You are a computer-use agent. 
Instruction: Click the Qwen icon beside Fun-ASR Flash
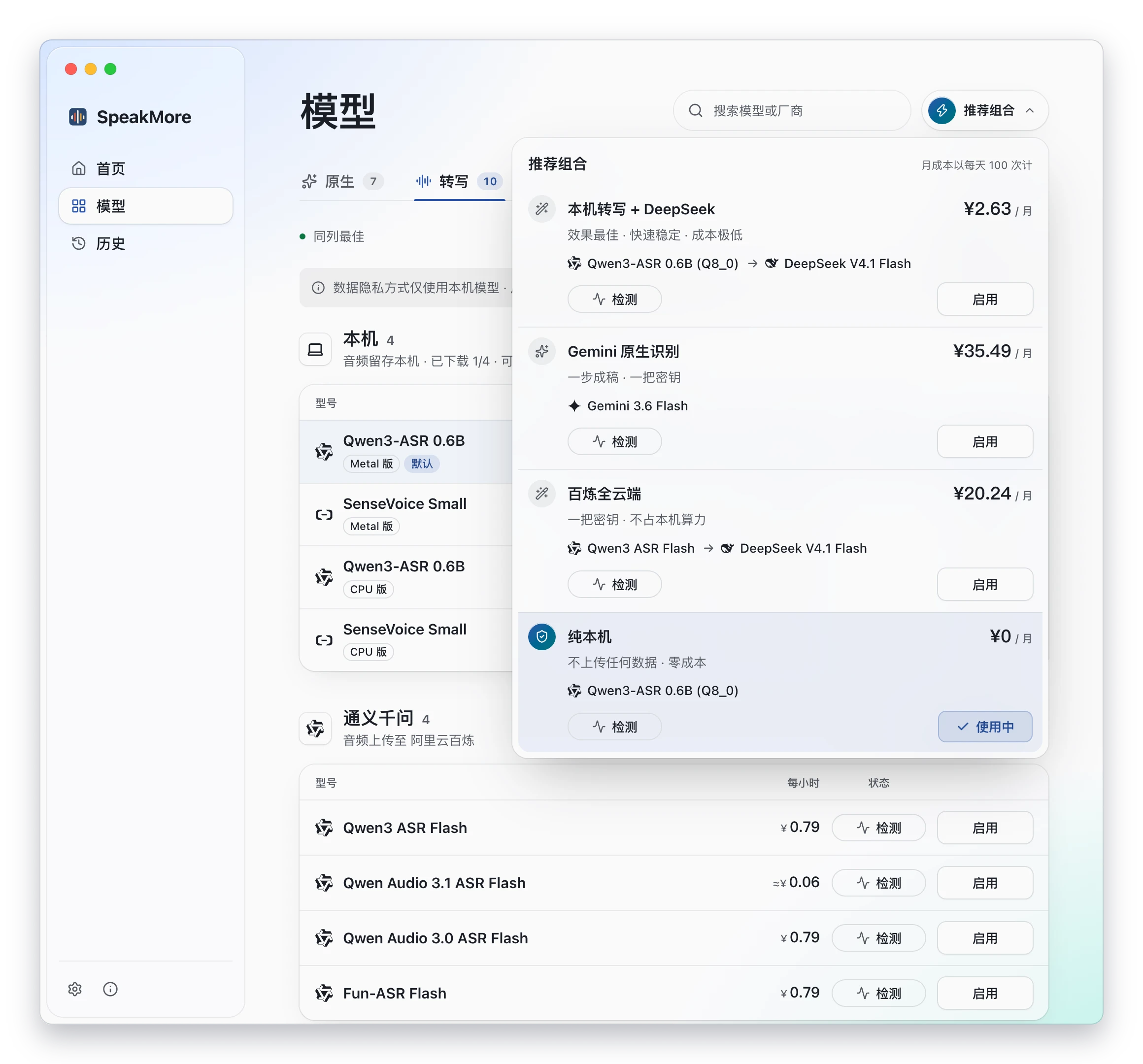click(324, 993)
